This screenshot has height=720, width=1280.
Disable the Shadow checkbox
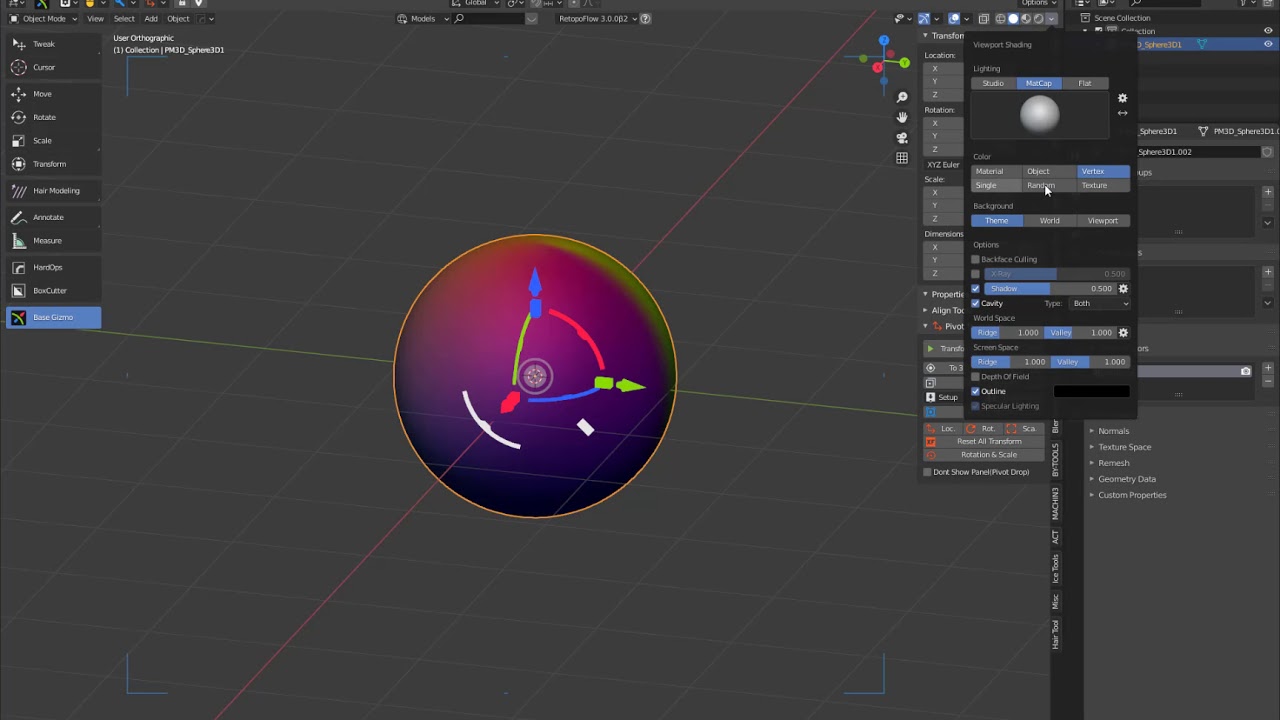pyautogui.click(x=976, y=289)
